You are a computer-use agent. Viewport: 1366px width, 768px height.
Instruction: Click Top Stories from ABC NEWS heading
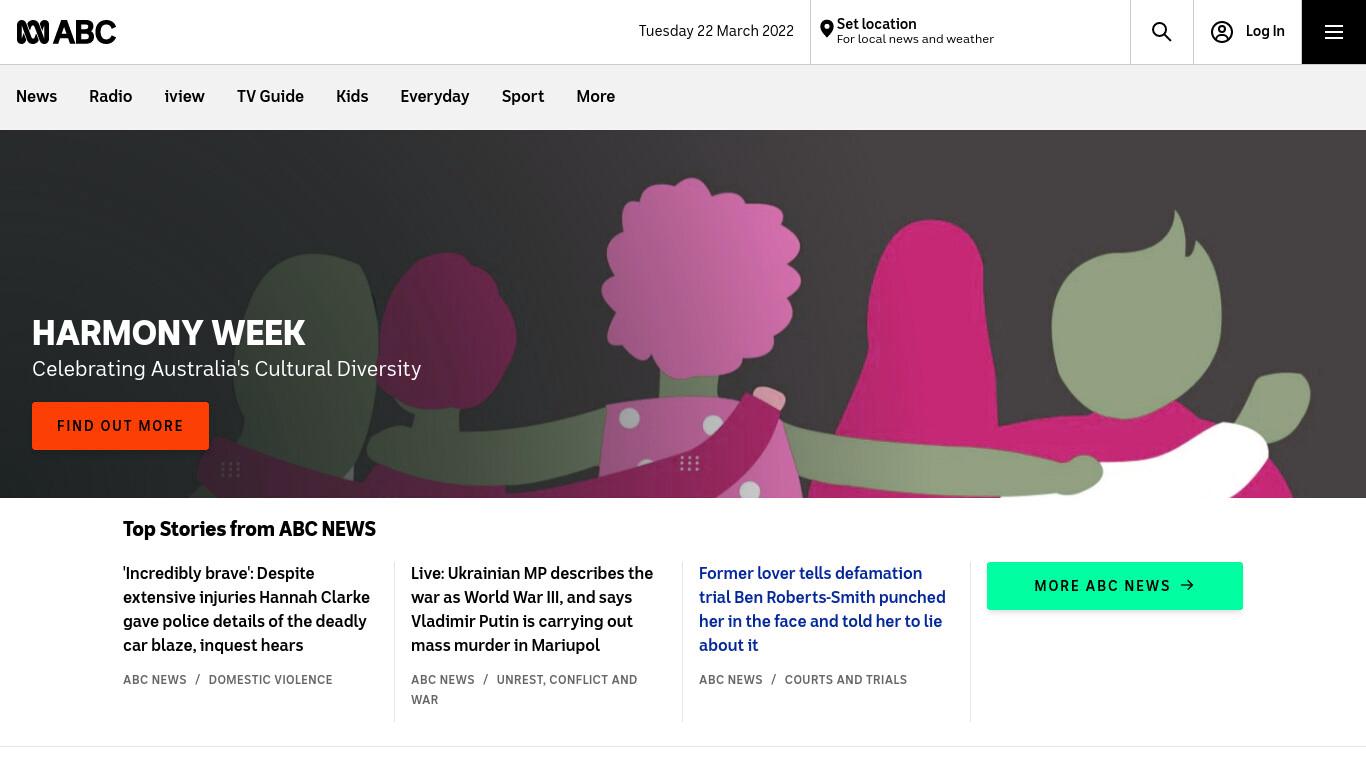pyautogui.click(x=249, y=530)
